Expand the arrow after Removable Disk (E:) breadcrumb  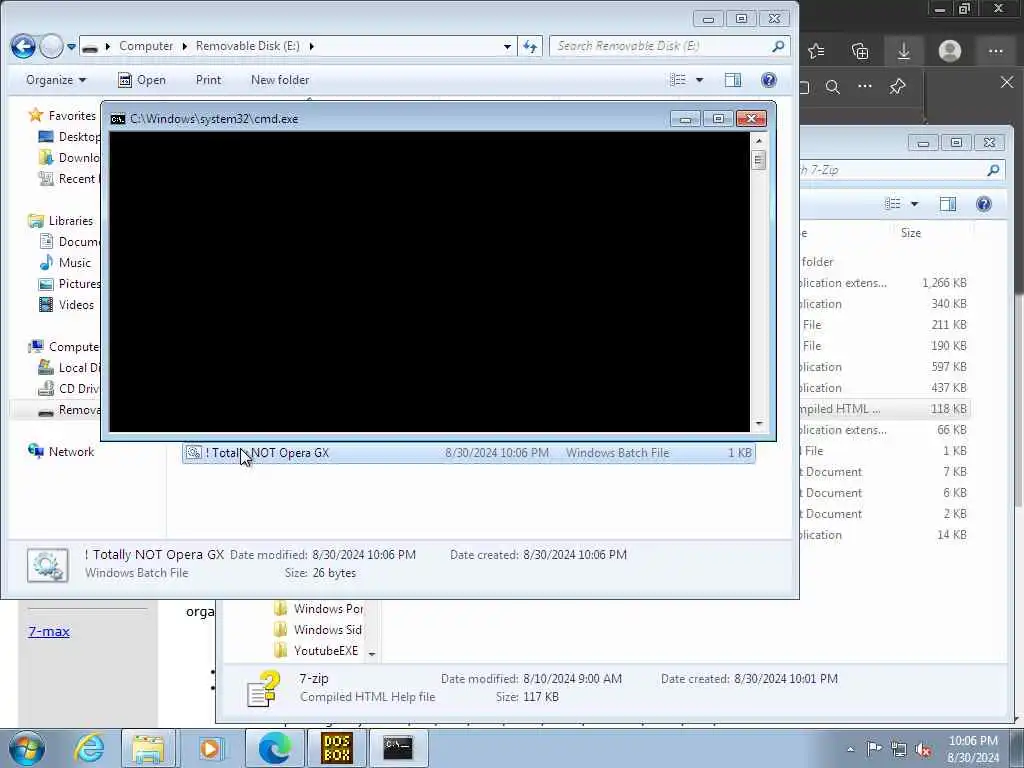312,46
